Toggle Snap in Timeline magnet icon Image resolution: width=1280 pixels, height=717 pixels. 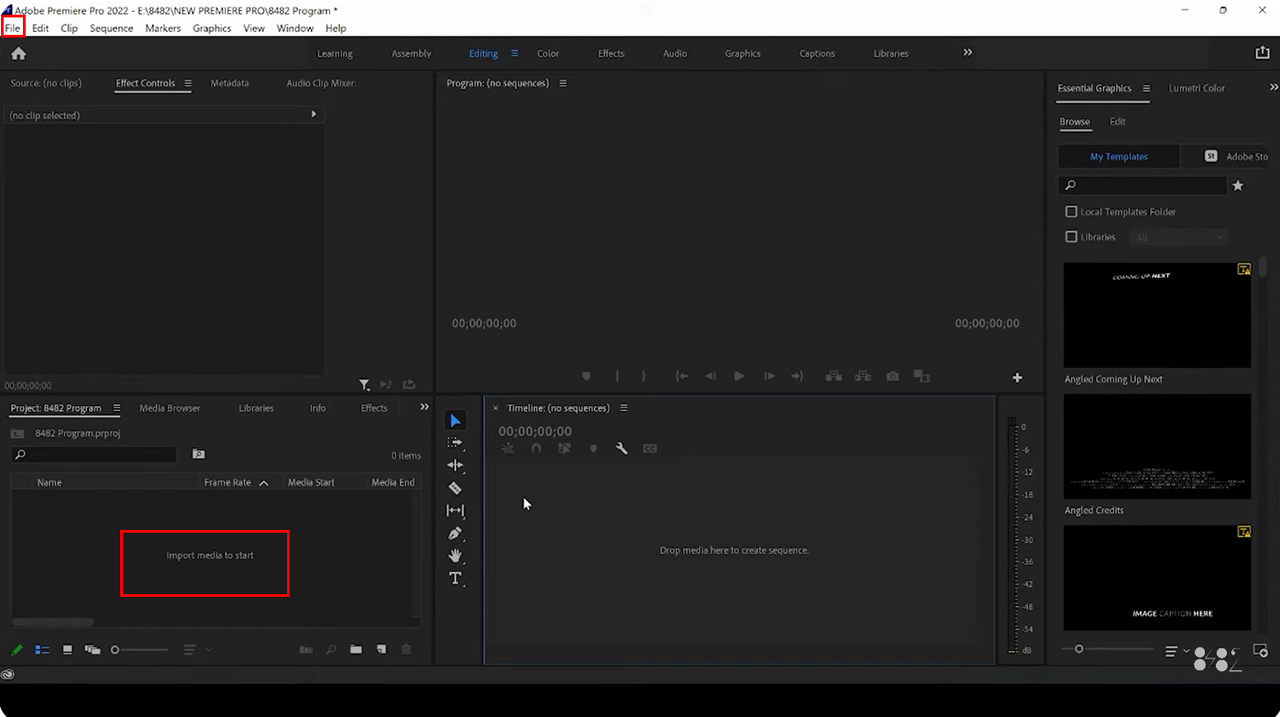(536, 448)
